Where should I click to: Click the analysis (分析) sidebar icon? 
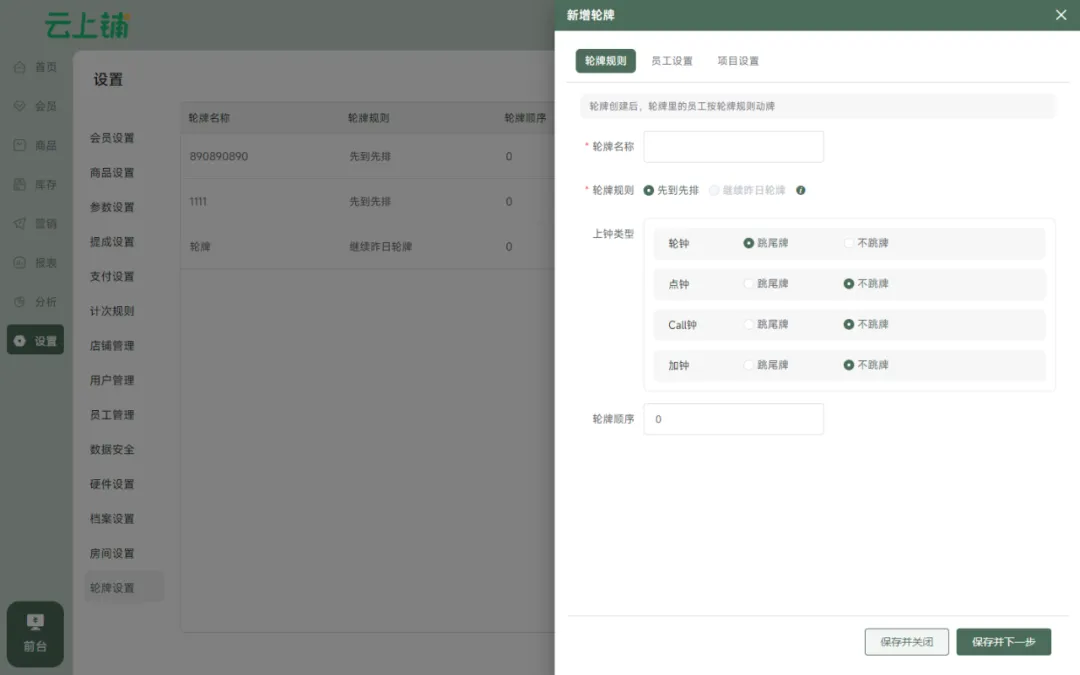point(19,301)
